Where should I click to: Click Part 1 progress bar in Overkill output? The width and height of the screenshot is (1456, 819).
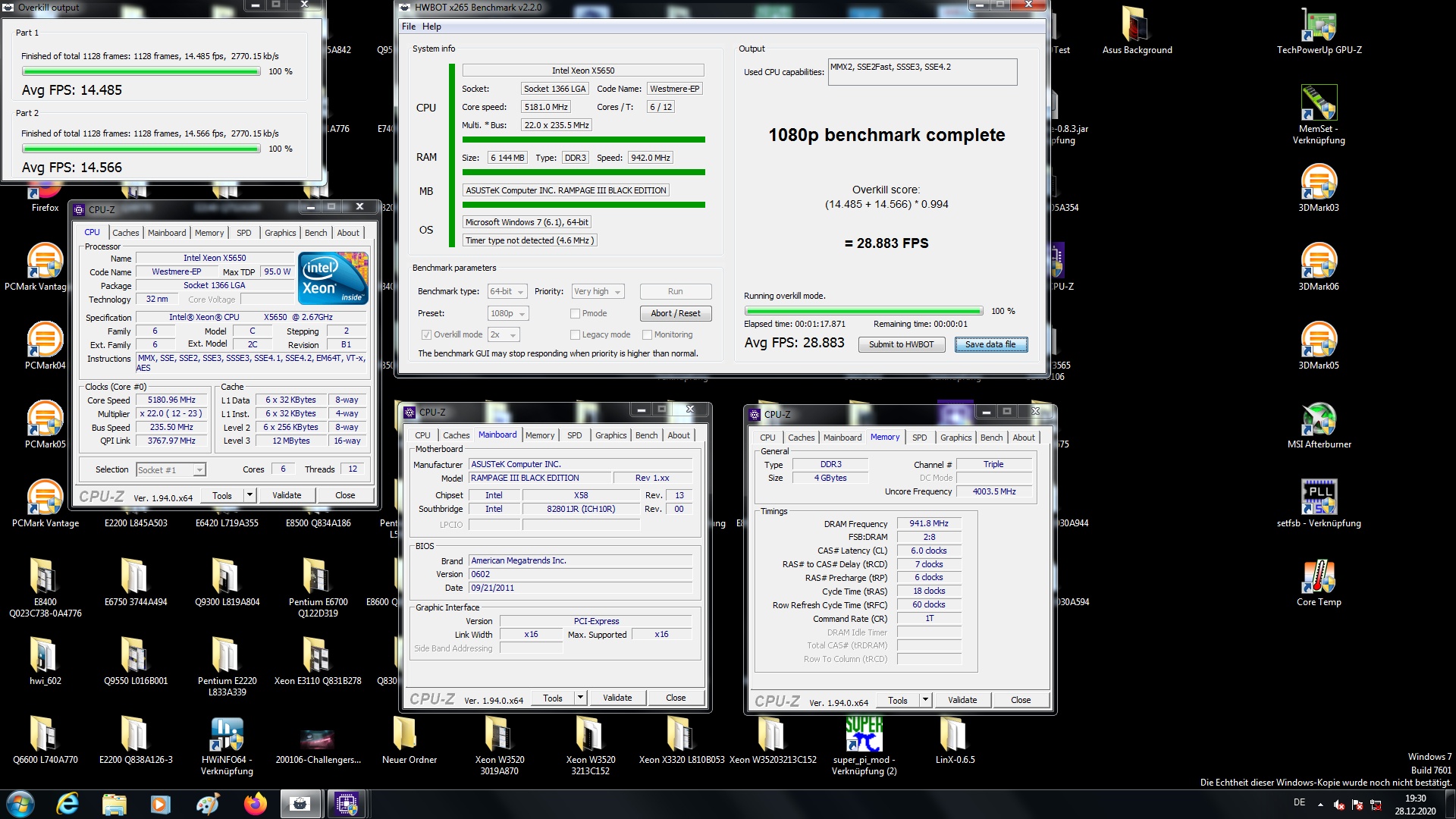pyautogui.click(x=141, y=71)
